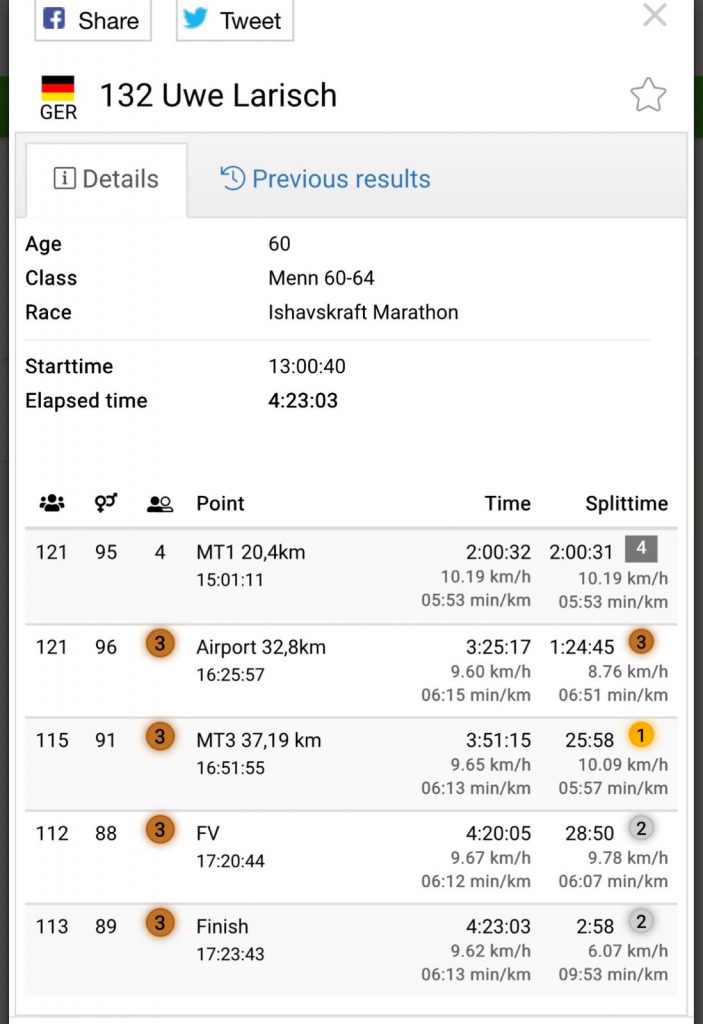This screenshot has width=703, height=1024.
Task: Click the gray rank 4 badge at MT1 split
Action: (x=640, y=548)
